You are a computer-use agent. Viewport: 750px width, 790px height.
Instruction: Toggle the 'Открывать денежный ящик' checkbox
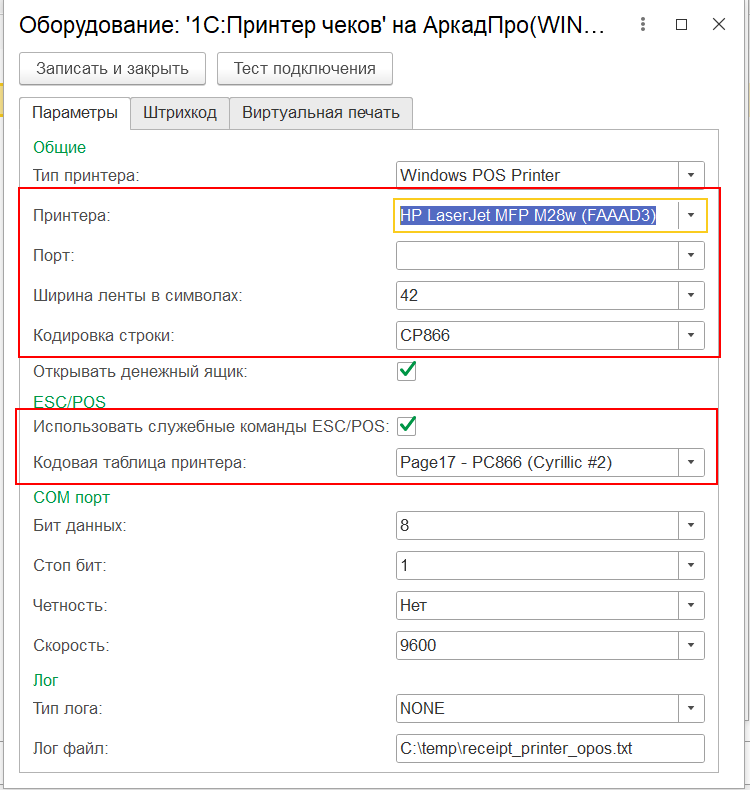(407, 371)
